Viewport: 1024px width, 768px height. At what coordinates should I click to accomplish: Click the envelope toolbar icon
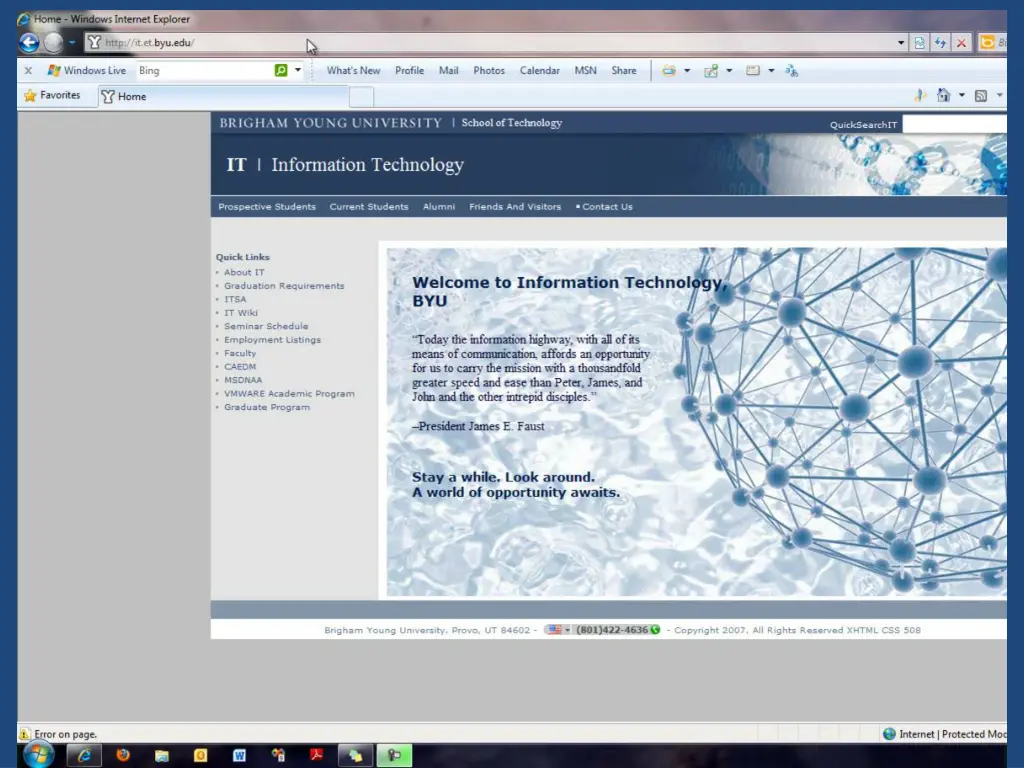click(x=753, y=71)
